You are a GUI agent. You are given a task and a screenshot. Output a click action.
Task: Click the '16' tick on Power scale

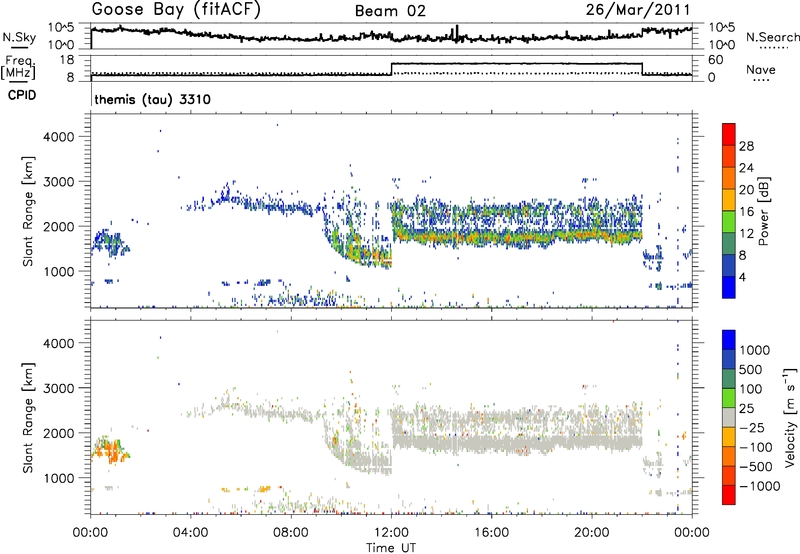tap(746, 212)
